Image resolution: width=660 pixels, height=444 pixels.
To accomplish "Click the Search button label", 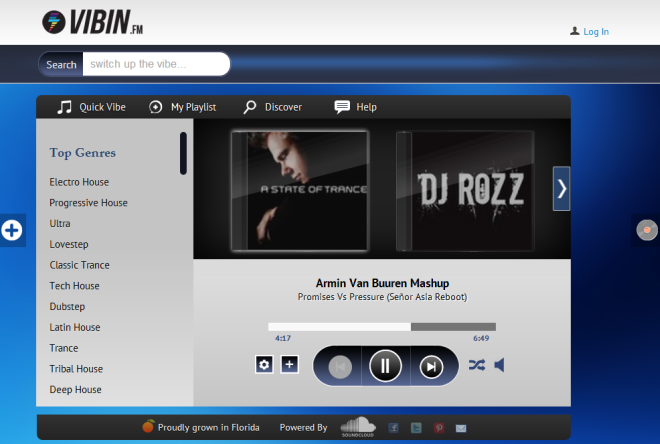I will coord(61,64).
